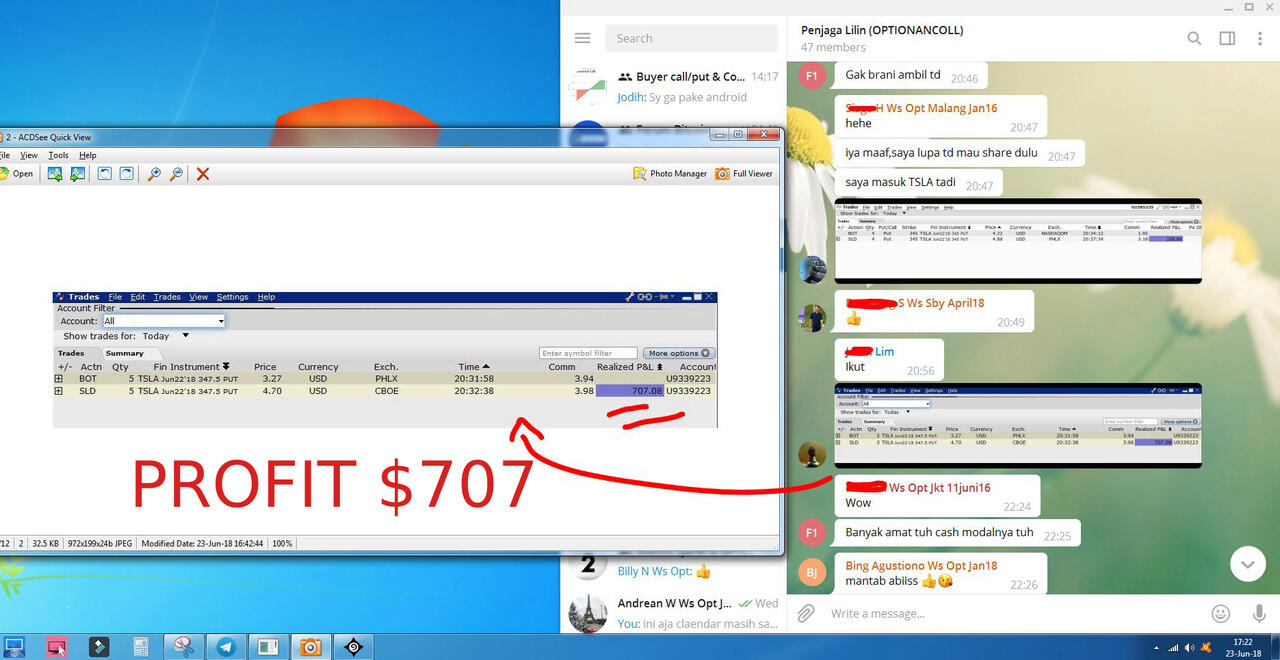
Task: Click the Modified Date entry in status bar
Action: tap(204, 543)
